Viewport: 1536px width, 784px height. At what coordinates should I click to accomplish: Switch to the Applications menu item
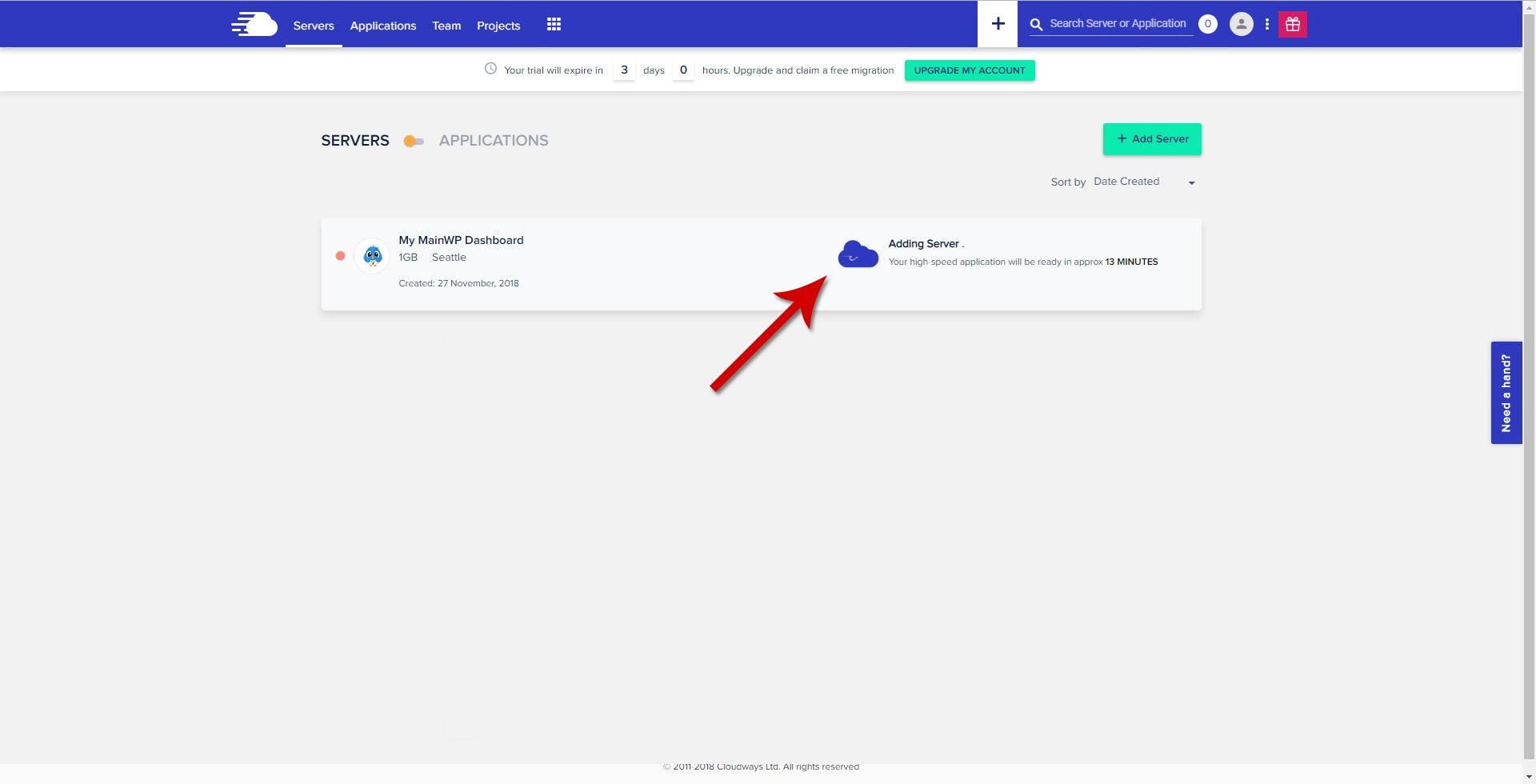tap(382, 26)
